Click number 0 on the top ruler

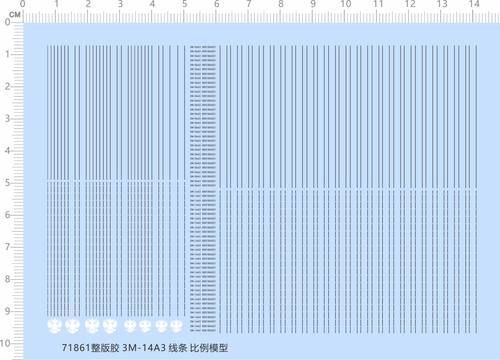(x=22, y=4)
